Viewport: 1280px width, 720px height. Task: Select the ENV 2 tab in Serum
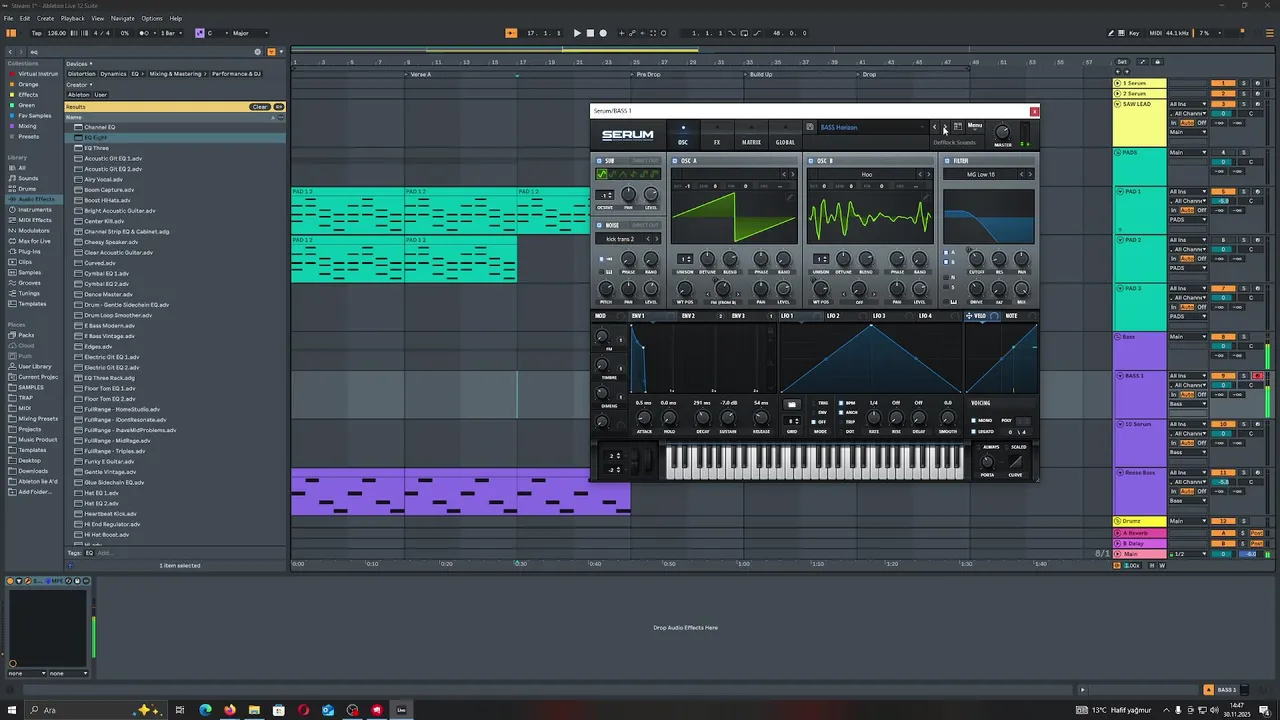tap(688, 316)
